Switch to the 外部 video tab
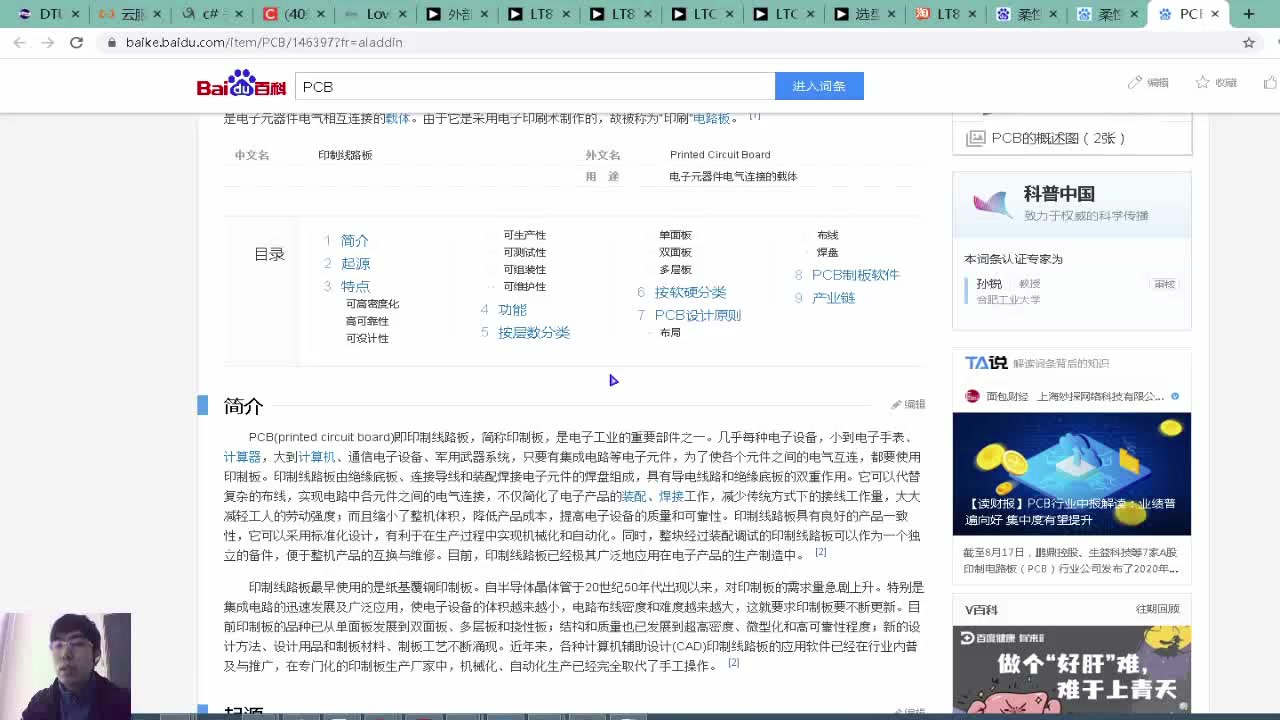Screen dimensions: 1280x720 point(455,14)
